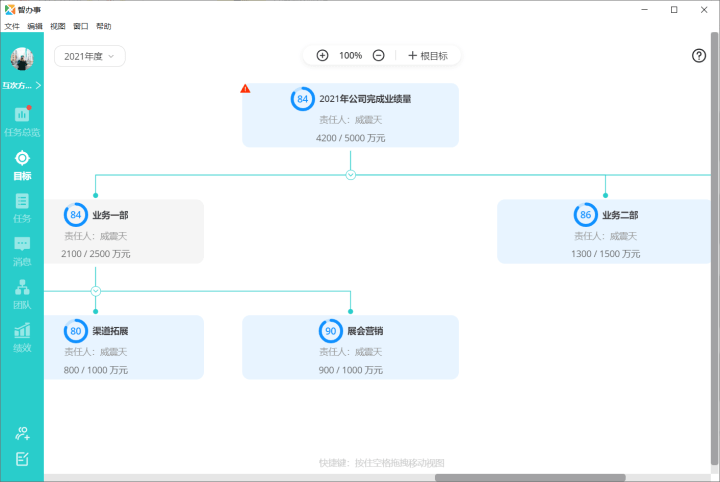720x482 pixels.
Task: Zoom in with the plus circle button
Action: pos(322,56)
